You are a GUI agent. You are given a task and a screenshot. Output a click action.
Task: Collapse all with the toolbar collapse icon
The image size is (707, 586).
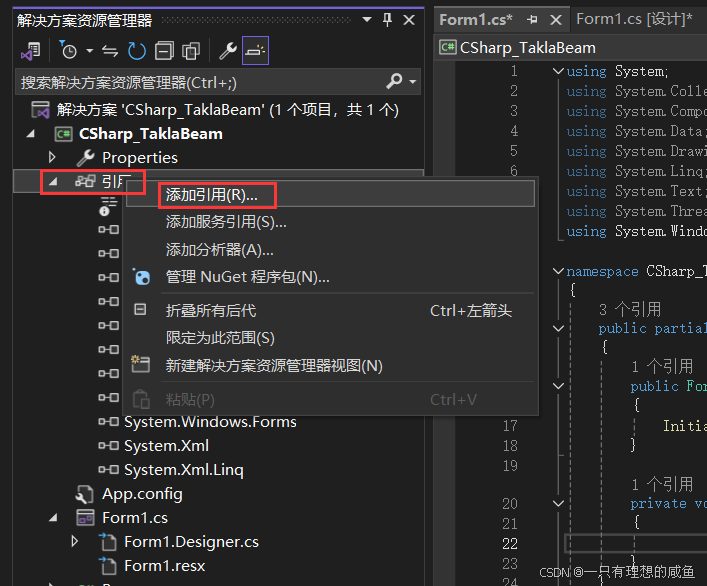(164, 51)
